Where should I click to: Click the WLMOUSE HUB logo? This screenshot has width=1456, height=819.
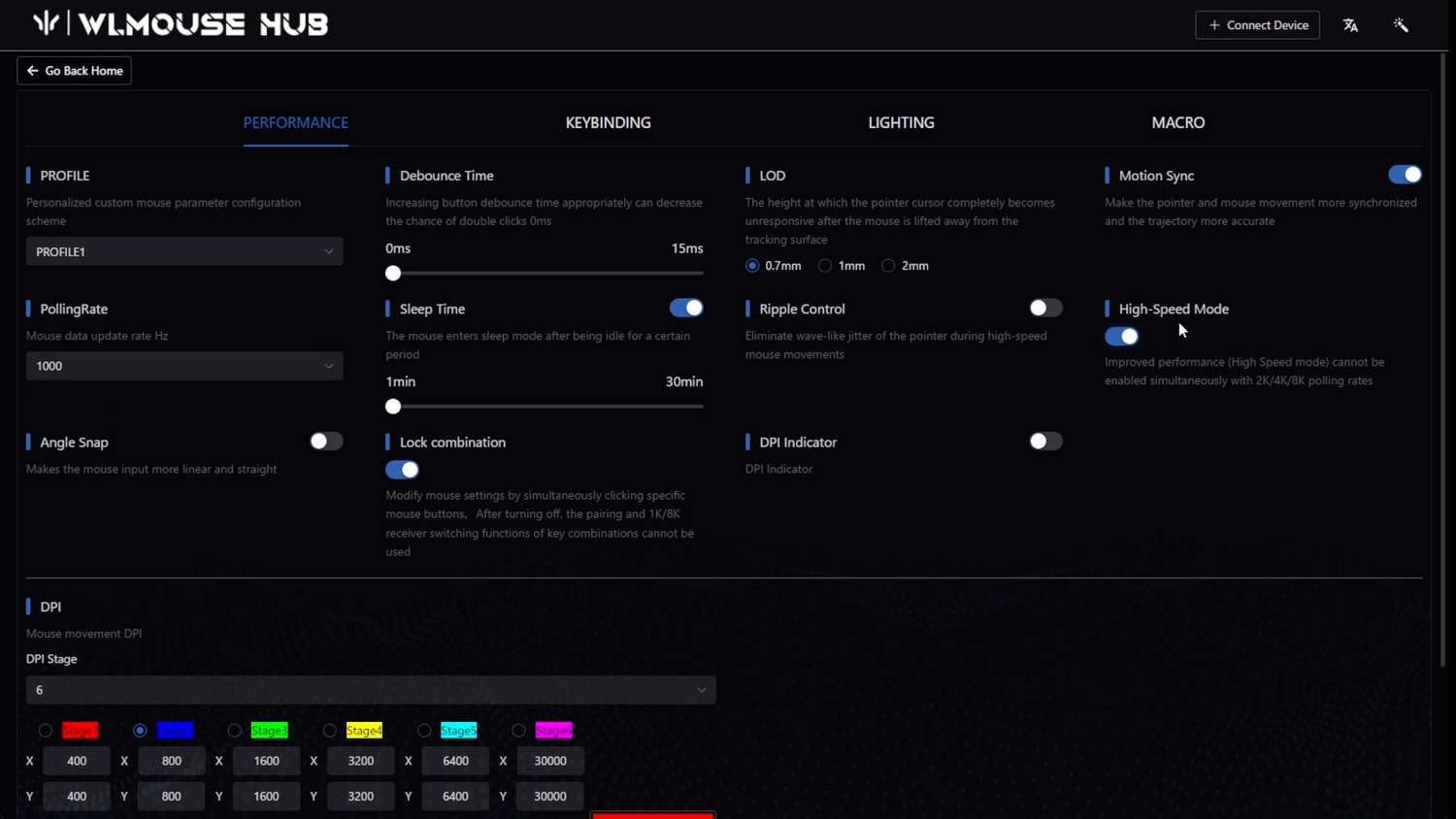180,24
